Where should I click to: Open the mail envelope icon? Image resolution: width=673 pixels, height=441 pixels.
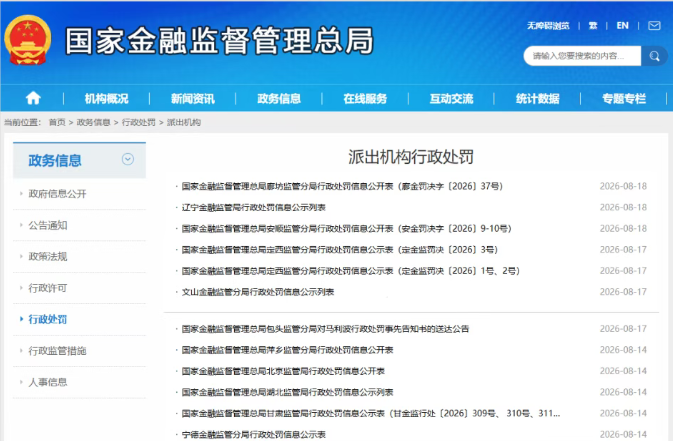[x=654, y=26]
